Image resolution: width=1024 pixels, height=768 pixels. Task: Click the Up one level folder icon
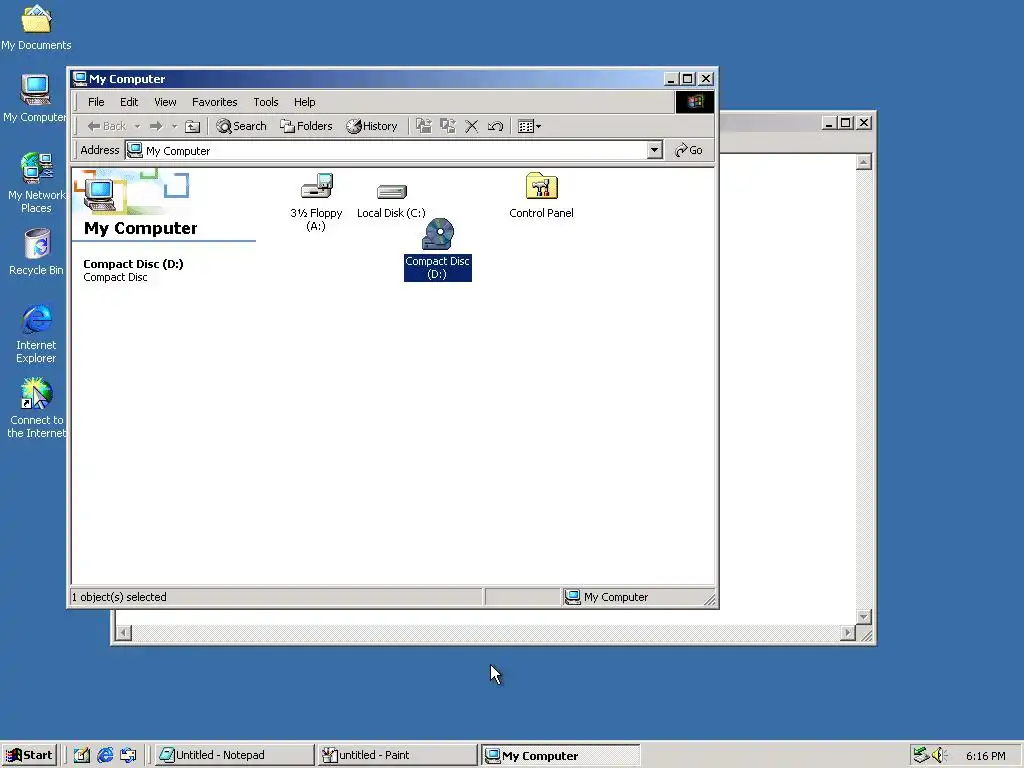[193, 126]
